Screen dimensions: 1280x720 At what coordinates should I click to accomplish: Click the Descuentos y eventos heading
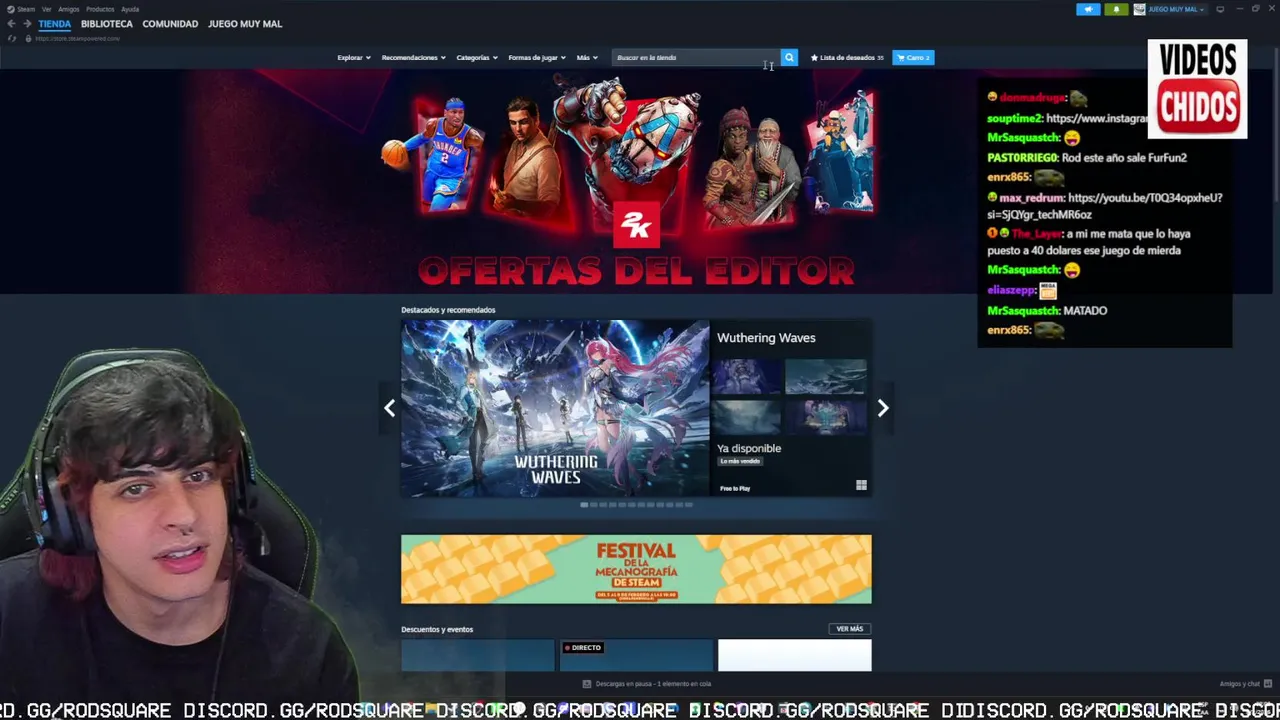pyautogui.click(x=437, y=629)
